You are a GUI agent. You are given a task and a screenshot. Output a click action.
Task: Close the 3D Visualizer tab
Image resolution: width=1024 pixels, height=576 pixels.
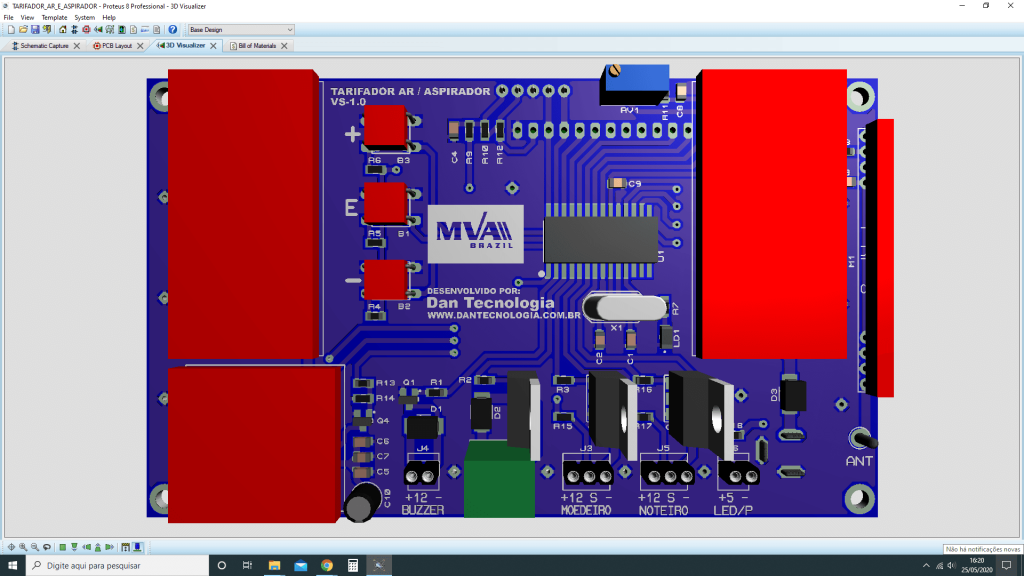click(x=215, y=46)
